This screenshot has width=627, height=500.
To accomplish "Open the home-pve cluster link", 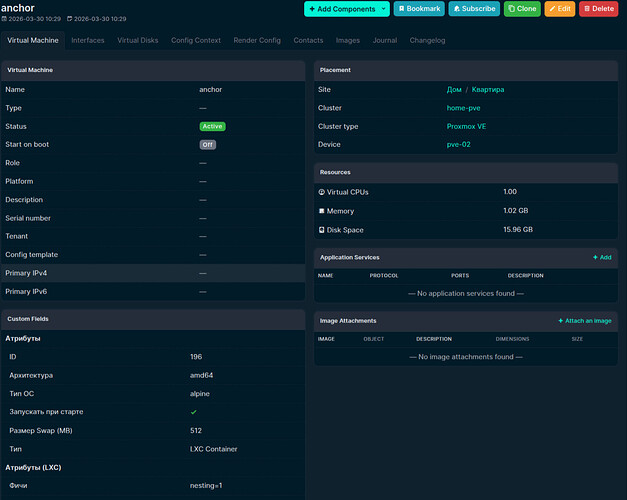I will pos(463,108).
